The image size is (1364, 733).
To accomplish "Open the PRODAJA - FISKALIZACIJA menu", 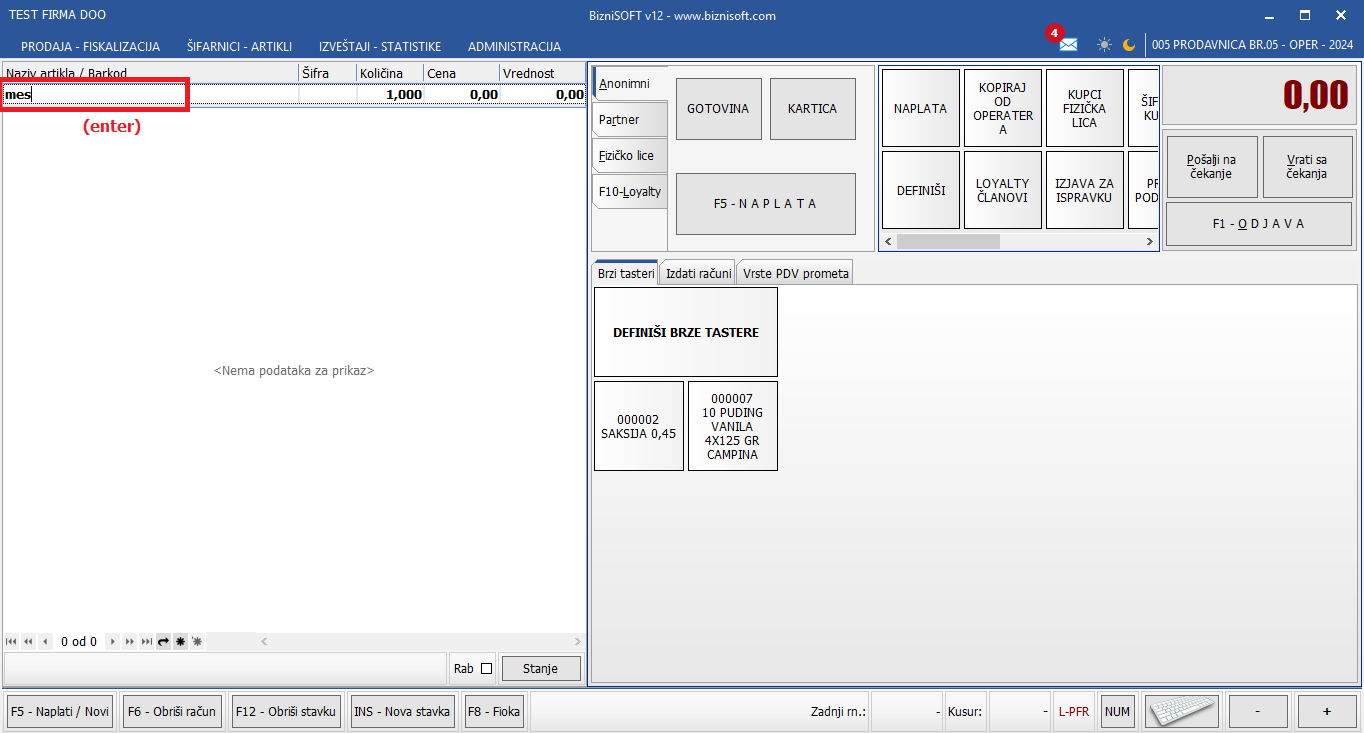I will pos(90,47).
